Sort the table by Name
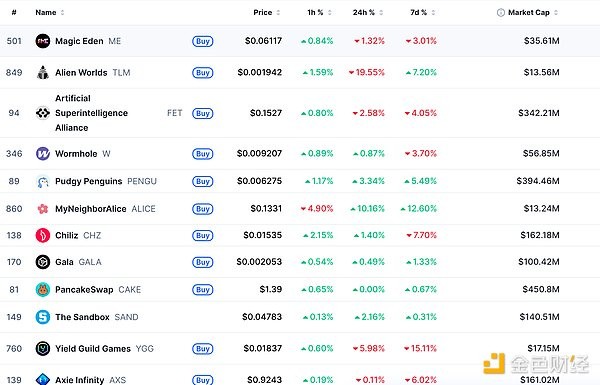Viewport: 600px width, 385px height. (50, 13)
